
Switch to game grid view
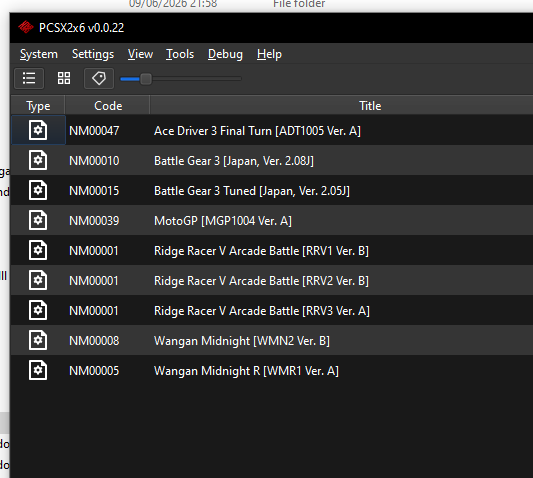coord(64,79)
